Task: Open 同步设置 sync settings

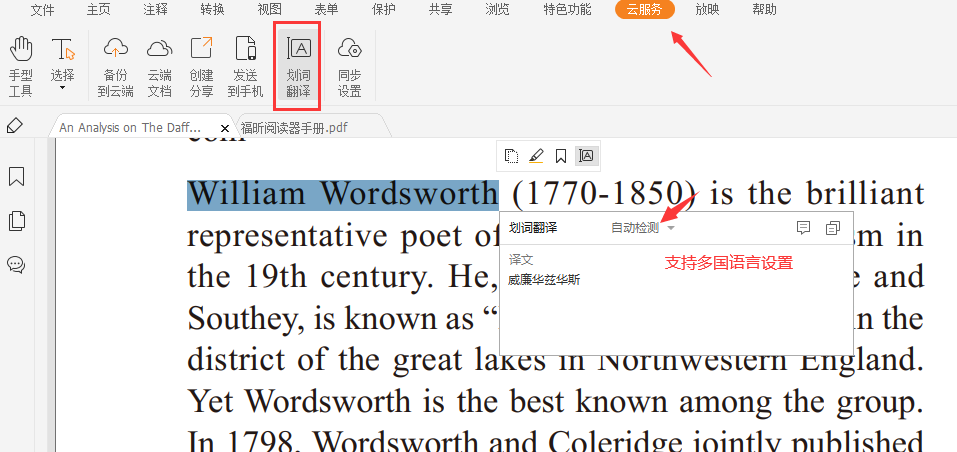Action: 349,66
